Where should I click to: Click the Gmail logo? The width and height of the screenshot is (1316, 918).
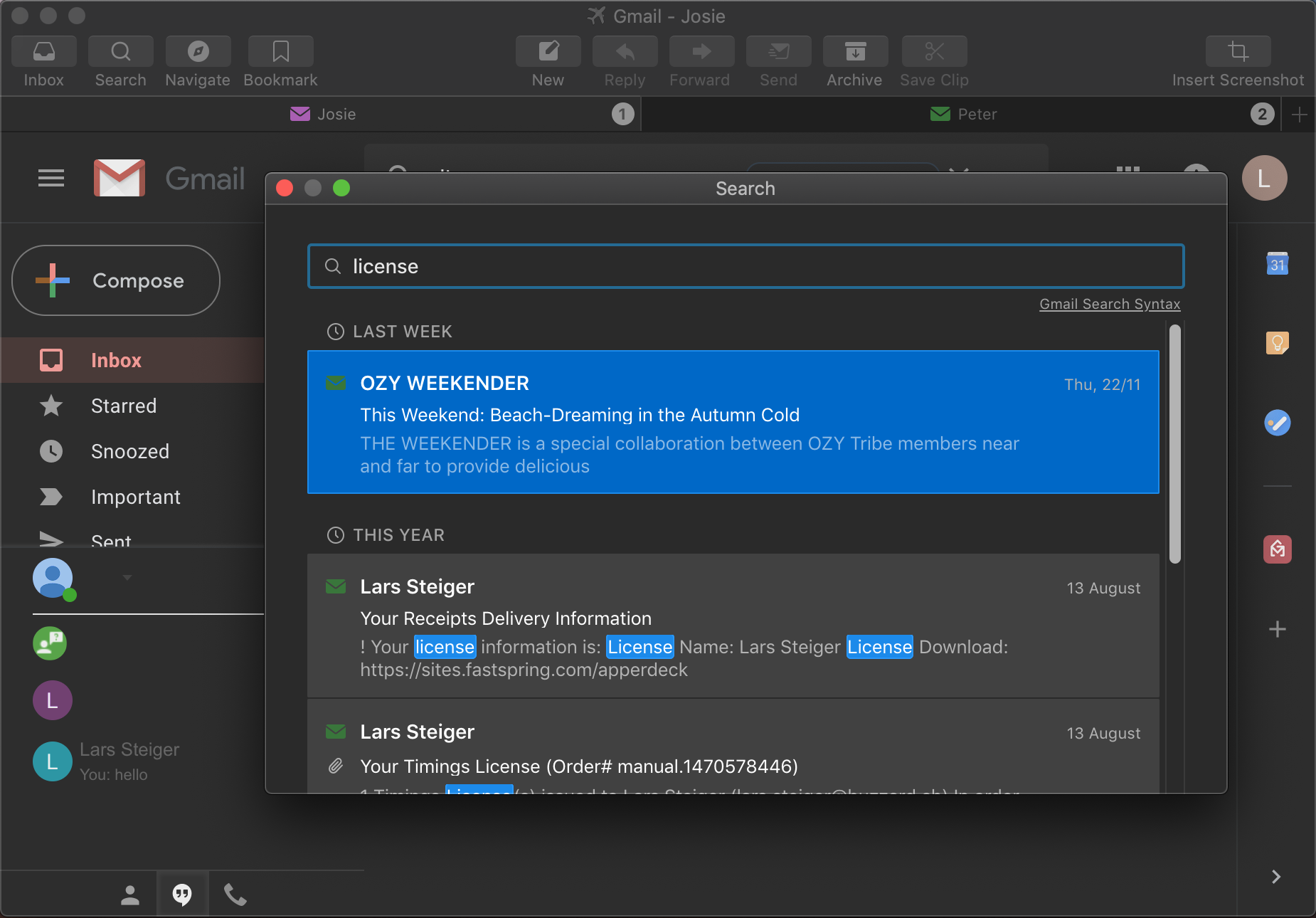pyautogui.click(x=169, y=178)
